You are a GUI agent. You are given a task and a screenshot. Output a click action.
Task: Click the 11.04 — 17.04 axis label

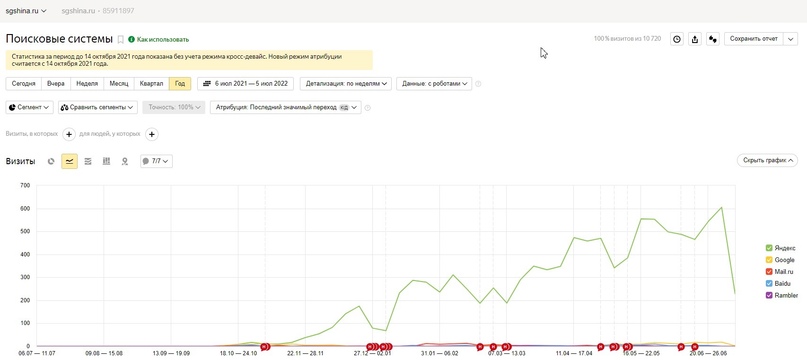click(x=574, y=354)
